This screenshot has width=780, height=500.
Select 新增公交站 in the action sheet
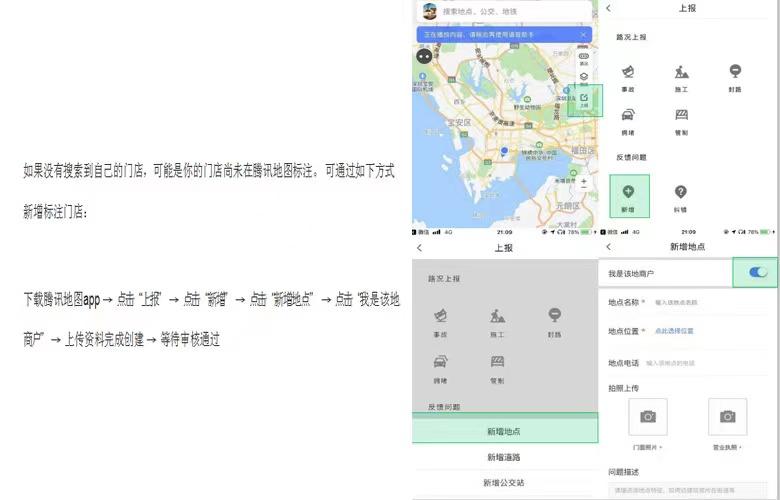pyautogui.click(x=505, y=483)
